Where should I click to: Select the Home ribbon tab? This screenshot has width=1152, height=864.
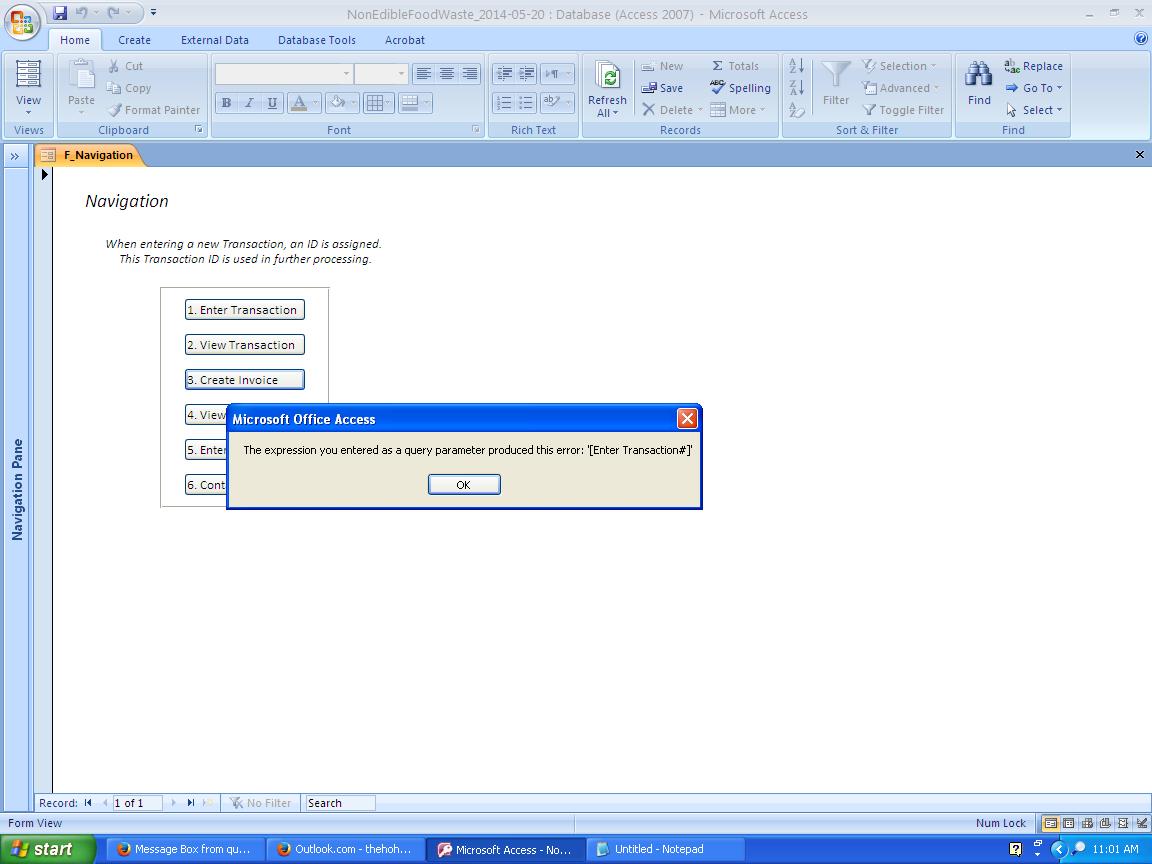[x=75, y=40]
